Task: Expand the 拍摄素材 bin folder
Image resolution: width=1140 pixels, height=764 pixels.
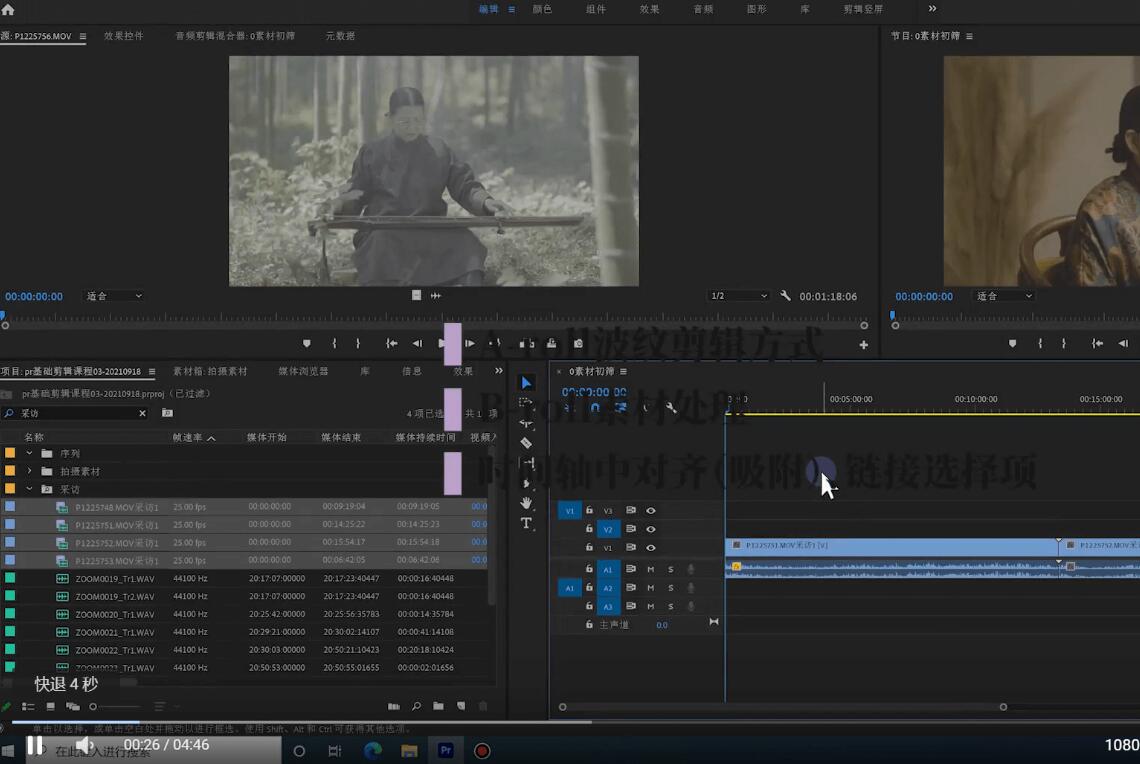Action: [29, 471]
